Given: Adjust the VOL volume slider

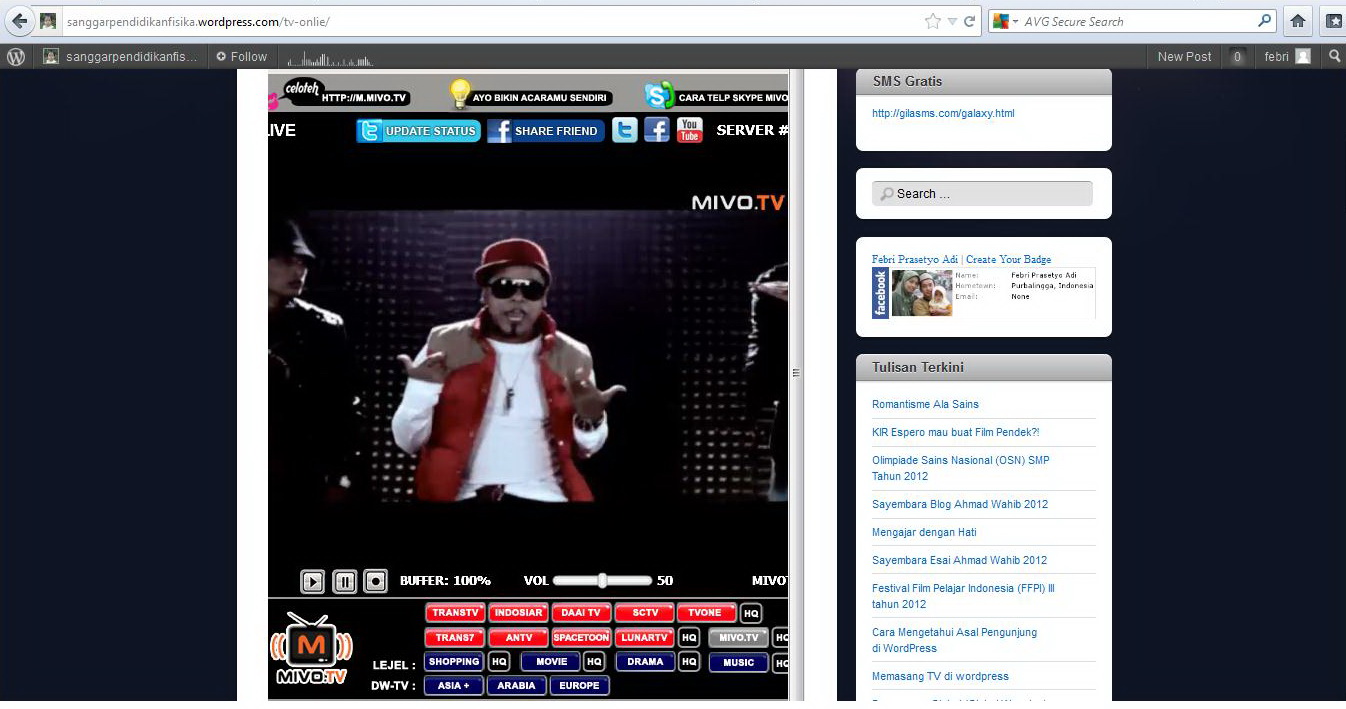Looking at the screenshot, I should (x=602, y=580).
